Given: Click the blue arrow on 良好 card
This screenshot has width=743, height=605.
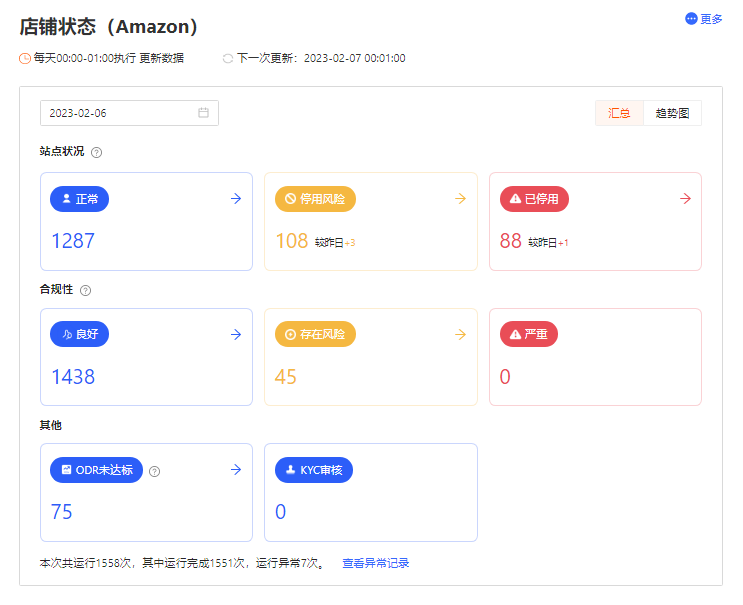Looking at the screenshot, I should coord(236,334).
